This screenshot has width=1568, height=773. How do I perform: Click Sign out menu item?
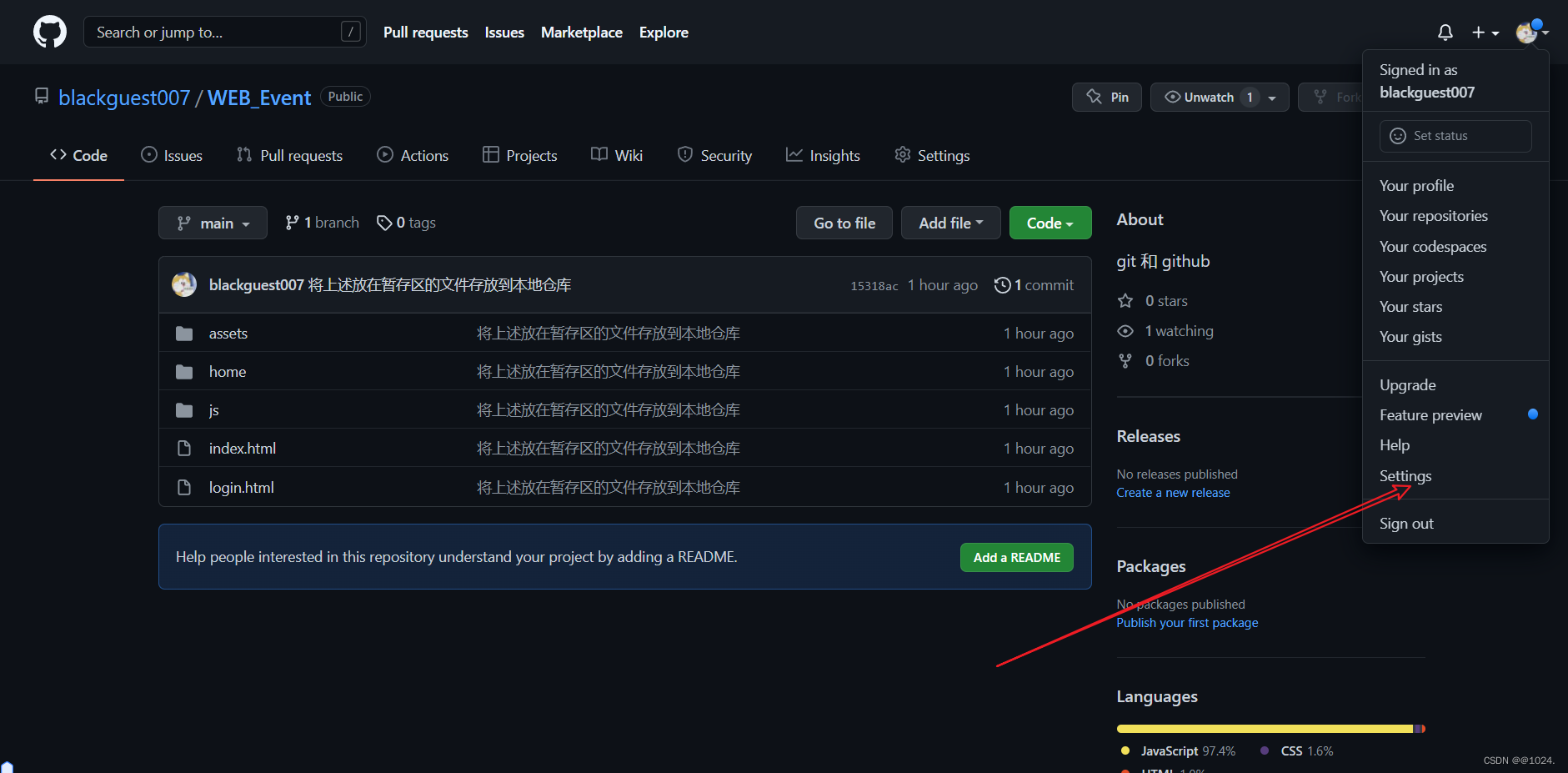click(x=1455, y=524)
